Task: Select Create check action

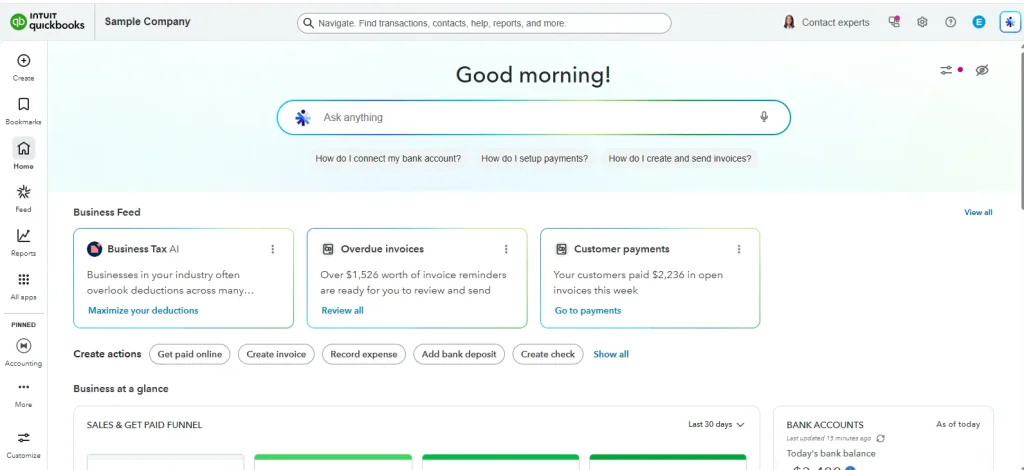Action: click(x=548, y=354)
